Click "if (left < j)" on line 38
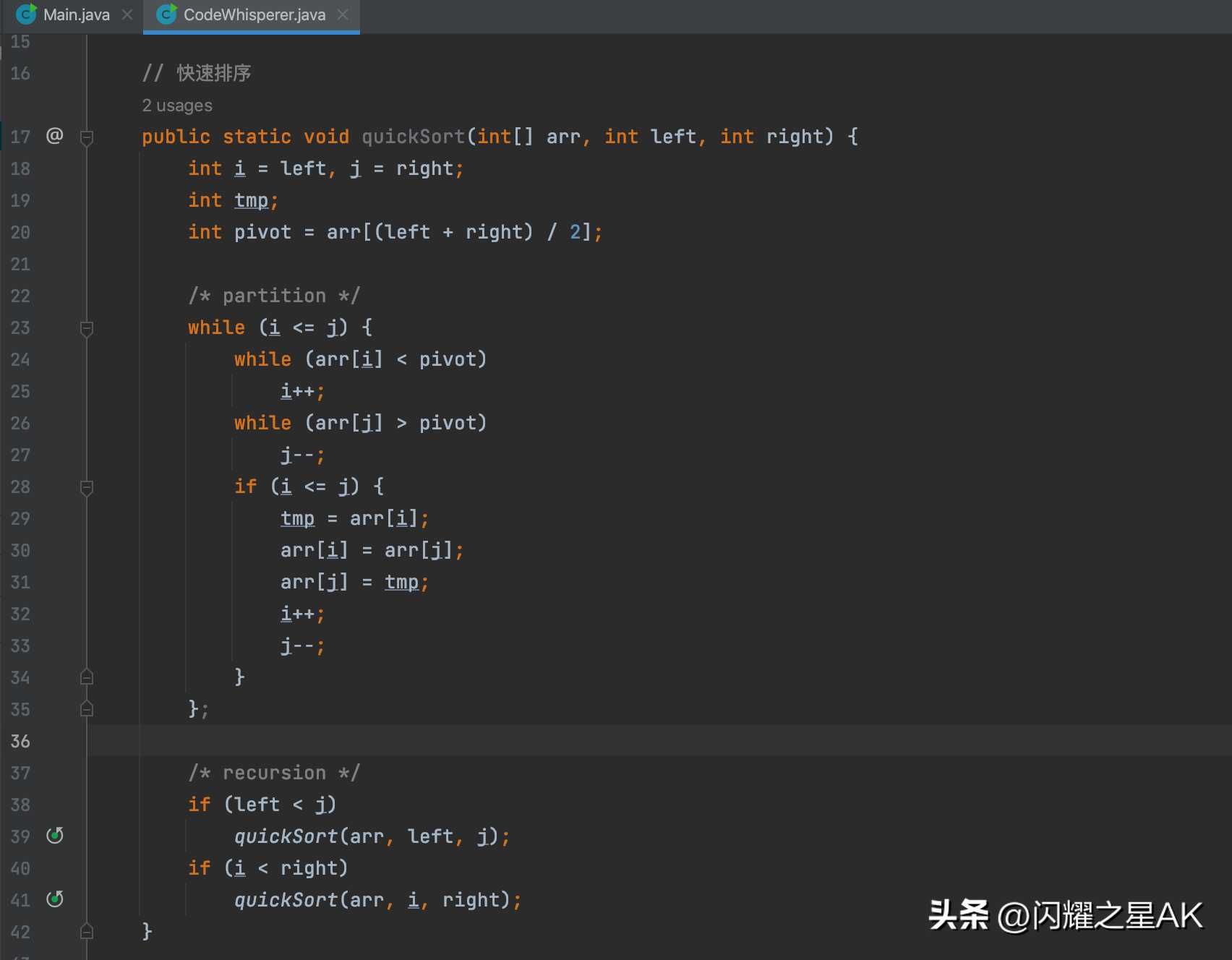The image size is (1232, 960). [x=262, y=805]
